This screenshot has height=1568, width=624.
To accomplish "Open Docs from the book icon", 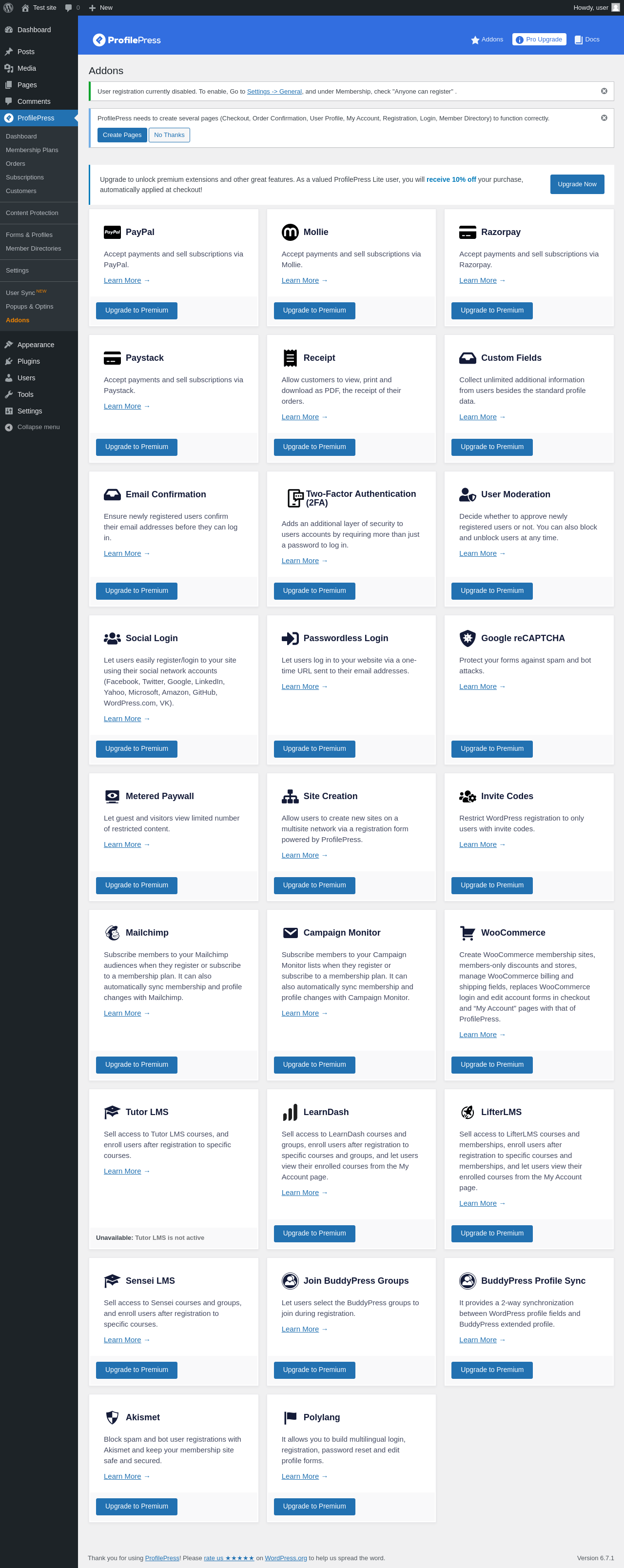I will [578, 39].
